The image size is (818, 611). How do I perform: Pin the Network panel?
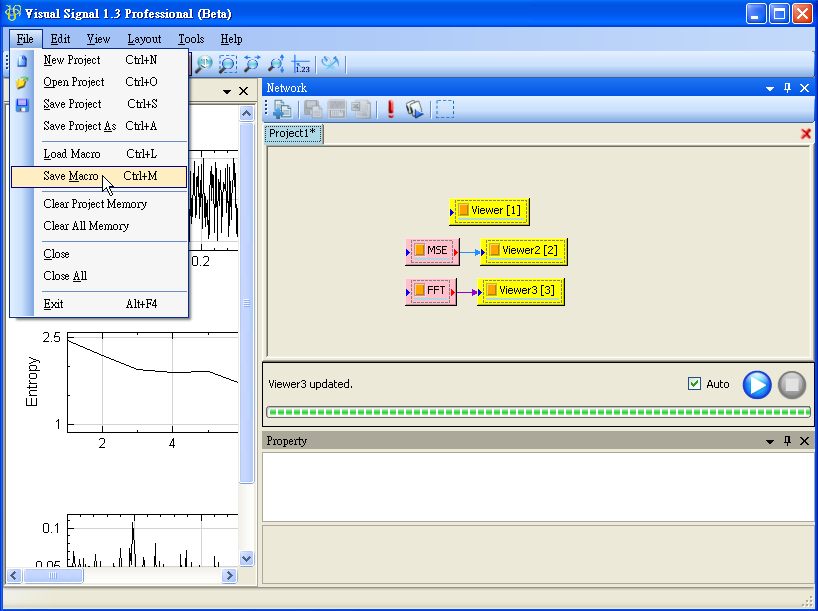tap(787, 88)
